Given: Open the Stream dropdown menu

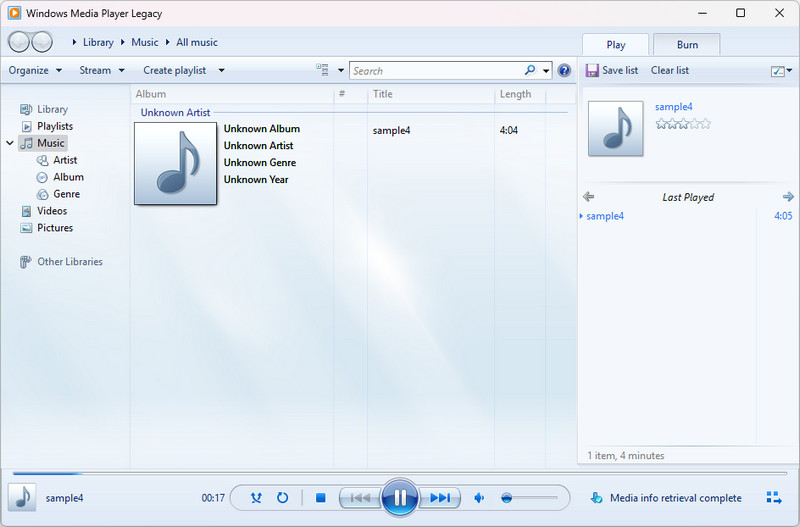Looking at the screenshot, I should (x=102, y=70).
